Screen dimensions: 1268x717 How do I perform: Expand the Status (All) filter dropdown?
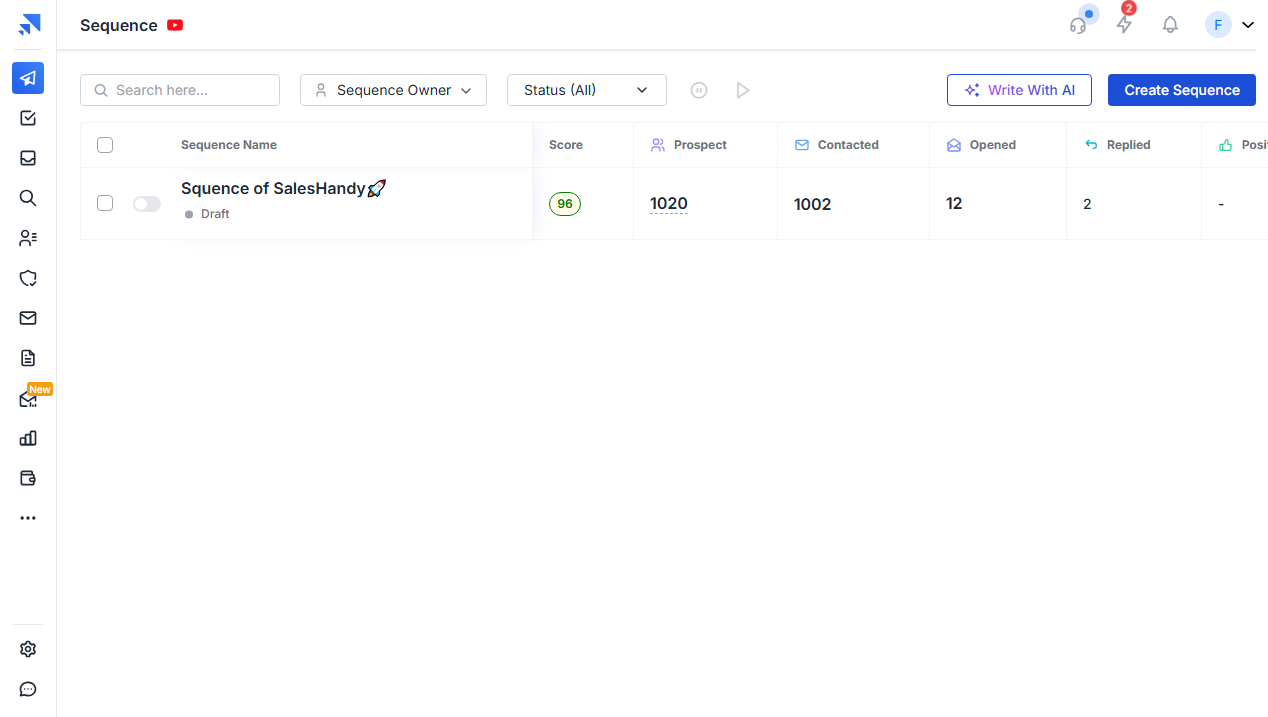tap(586, 90)
